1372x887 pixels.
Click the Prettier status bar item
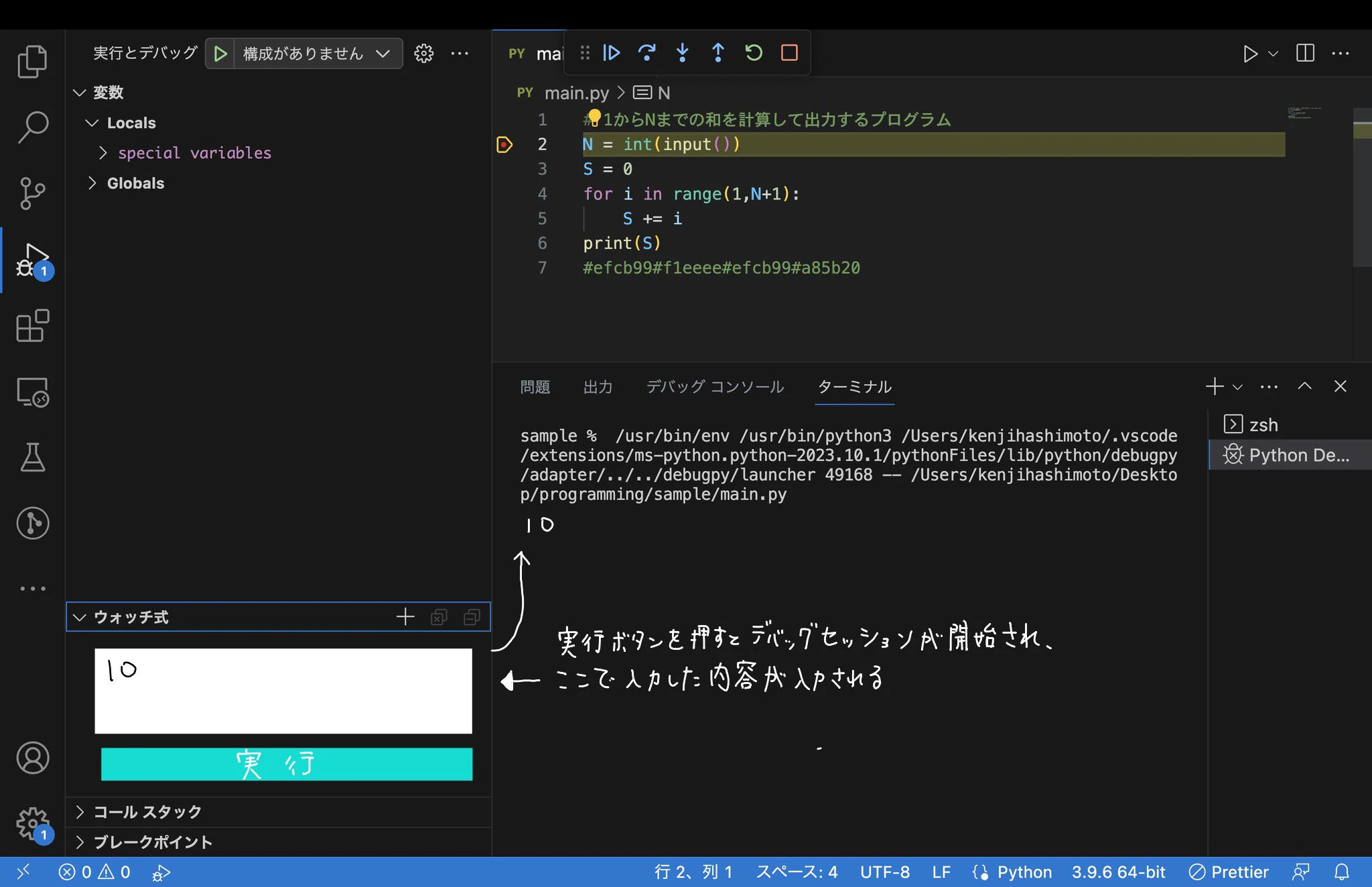(1229, 872)
